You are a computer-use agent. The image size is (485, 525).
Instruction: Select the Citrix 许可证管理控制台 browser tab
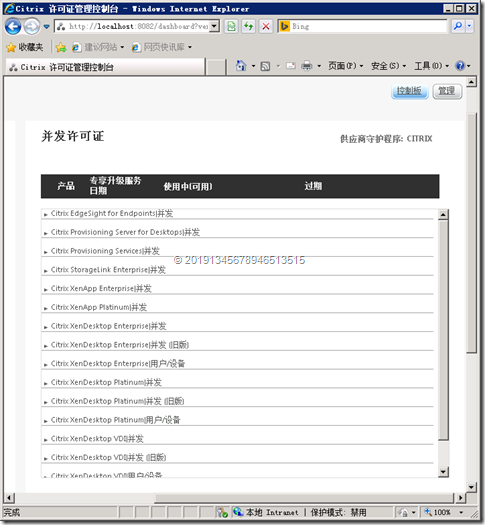pos(105,67)
